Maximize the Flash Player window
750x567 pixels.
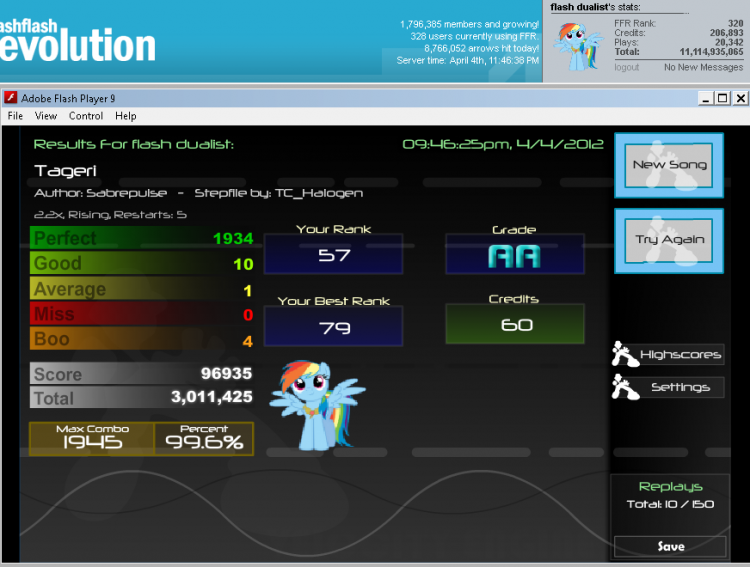coord(723,99)
